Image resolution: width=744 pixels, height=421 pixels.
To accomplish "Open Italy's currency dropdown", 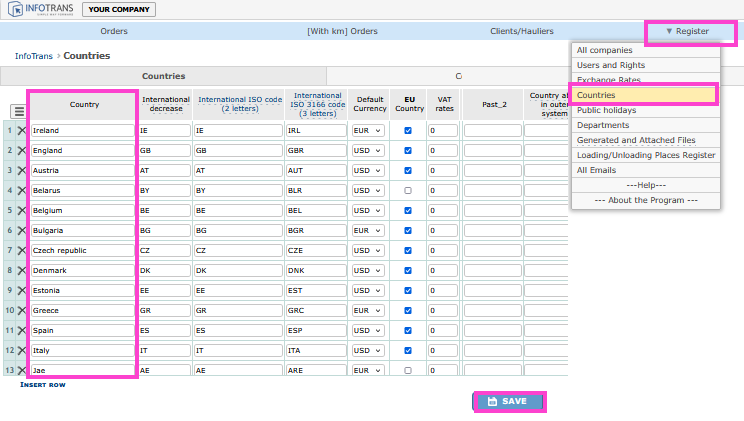I will [x=368, y=350].
